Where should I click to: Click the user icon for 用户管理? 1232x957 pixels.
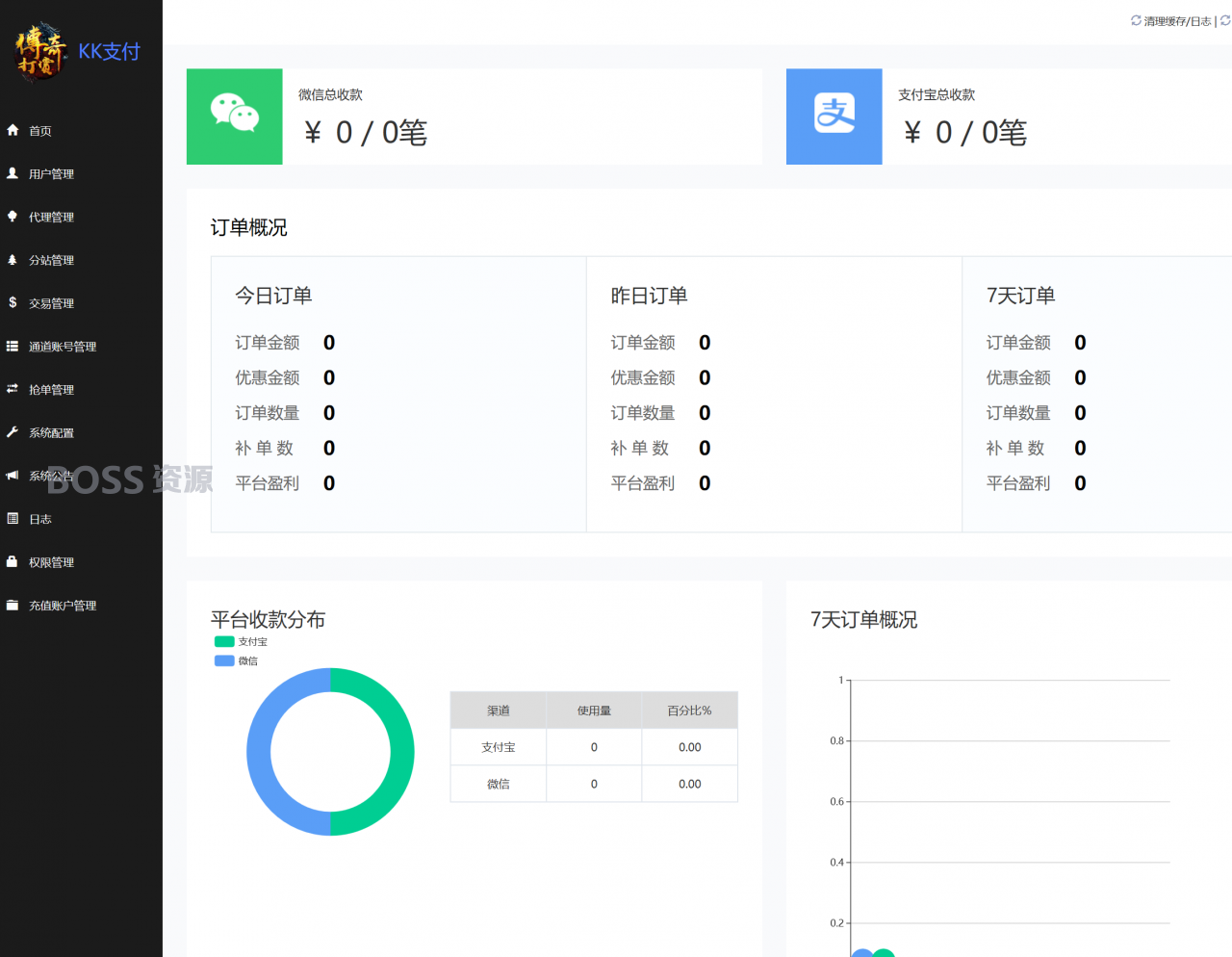click(13, 173)
